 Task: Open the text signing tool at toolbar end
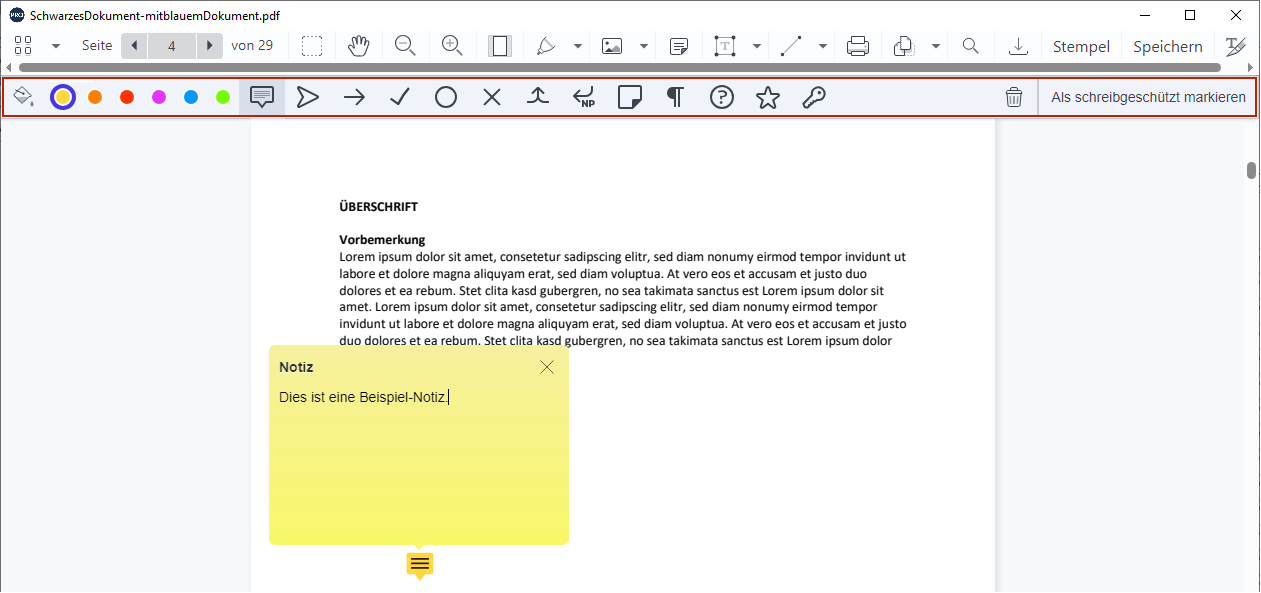click(x=1236, y=46)
